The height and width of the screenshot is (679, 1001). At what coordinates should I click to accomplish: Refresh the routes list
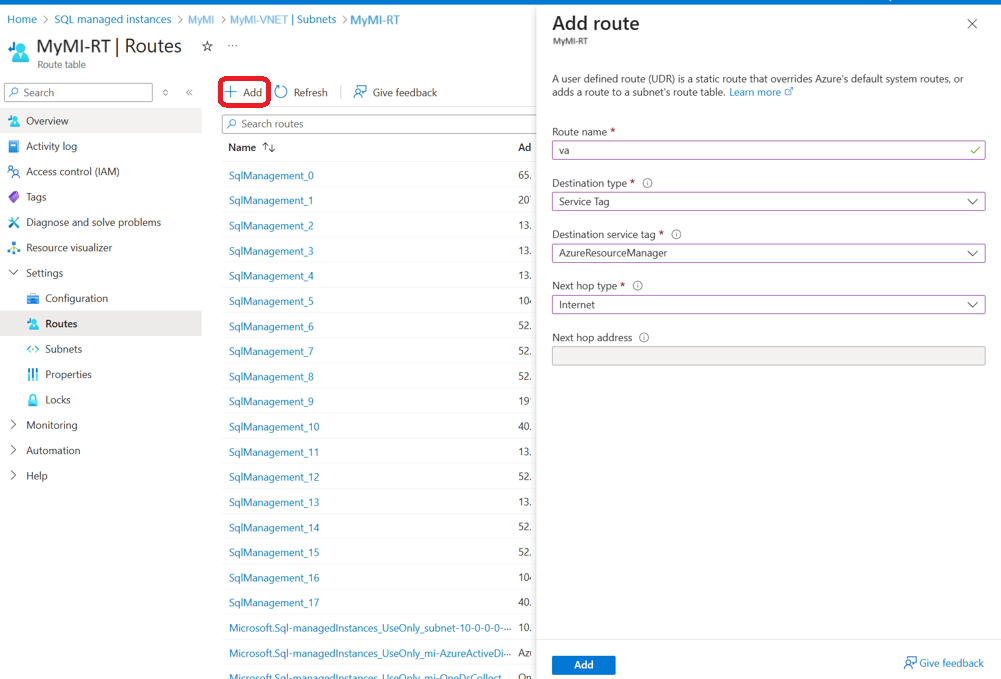[x=301, y=93]
